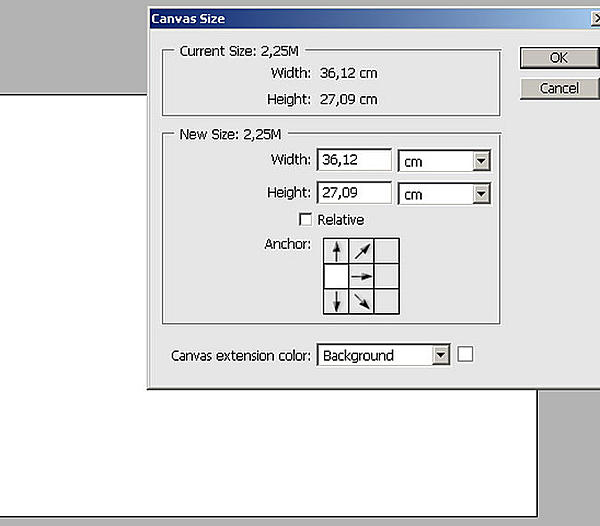Click the New Size Width input field
Viewport: 600px width, 526px height.
[x=354, y=160]
